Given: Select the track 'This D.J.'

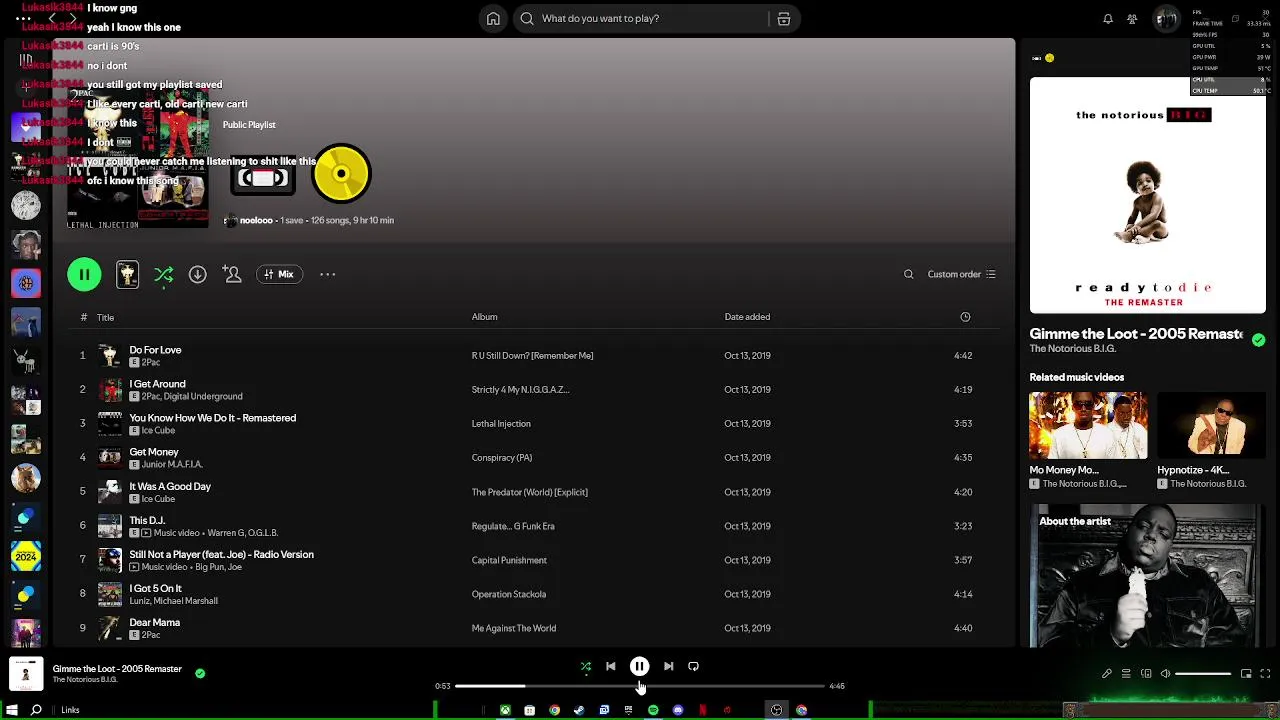Looking at the screenshot, I should 147,520.
